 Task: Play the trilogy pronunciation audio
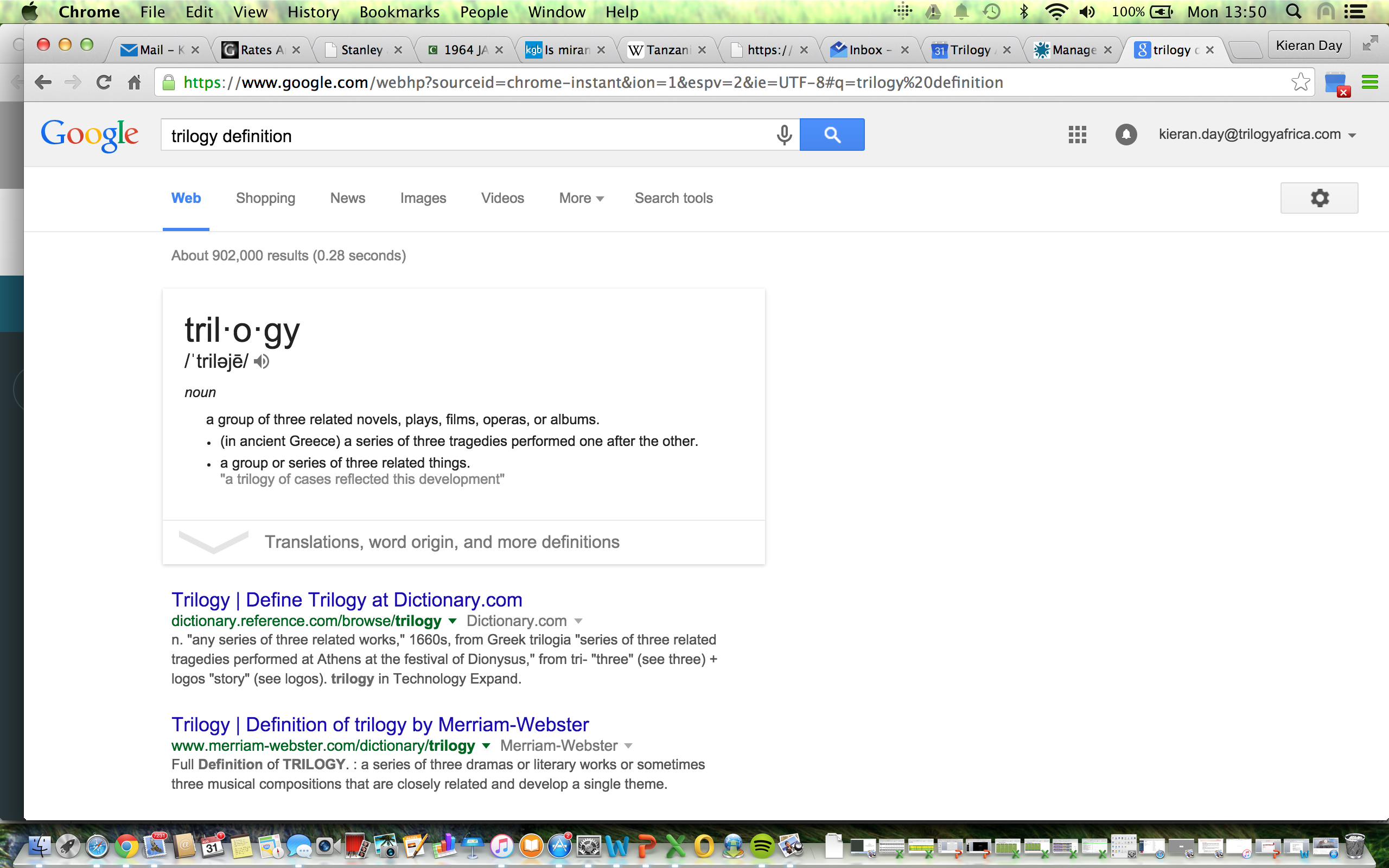pos(262,362)
